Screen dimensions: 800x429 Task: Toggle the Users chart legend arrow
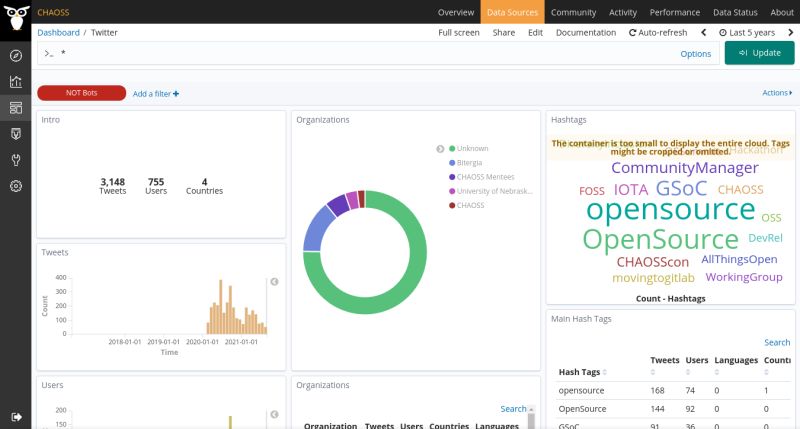[274, 414]
